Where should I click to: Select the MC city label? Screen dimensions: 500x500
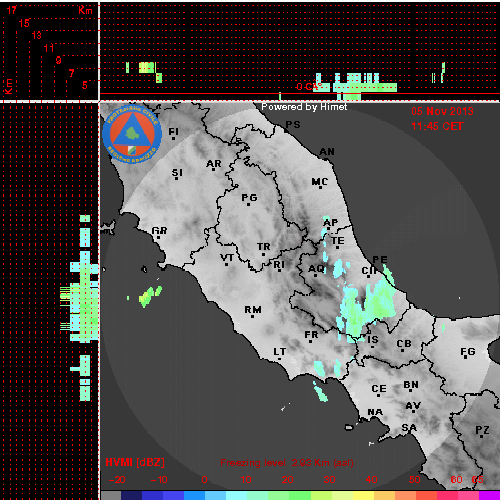pyautogui.click(x=320, y=182)
